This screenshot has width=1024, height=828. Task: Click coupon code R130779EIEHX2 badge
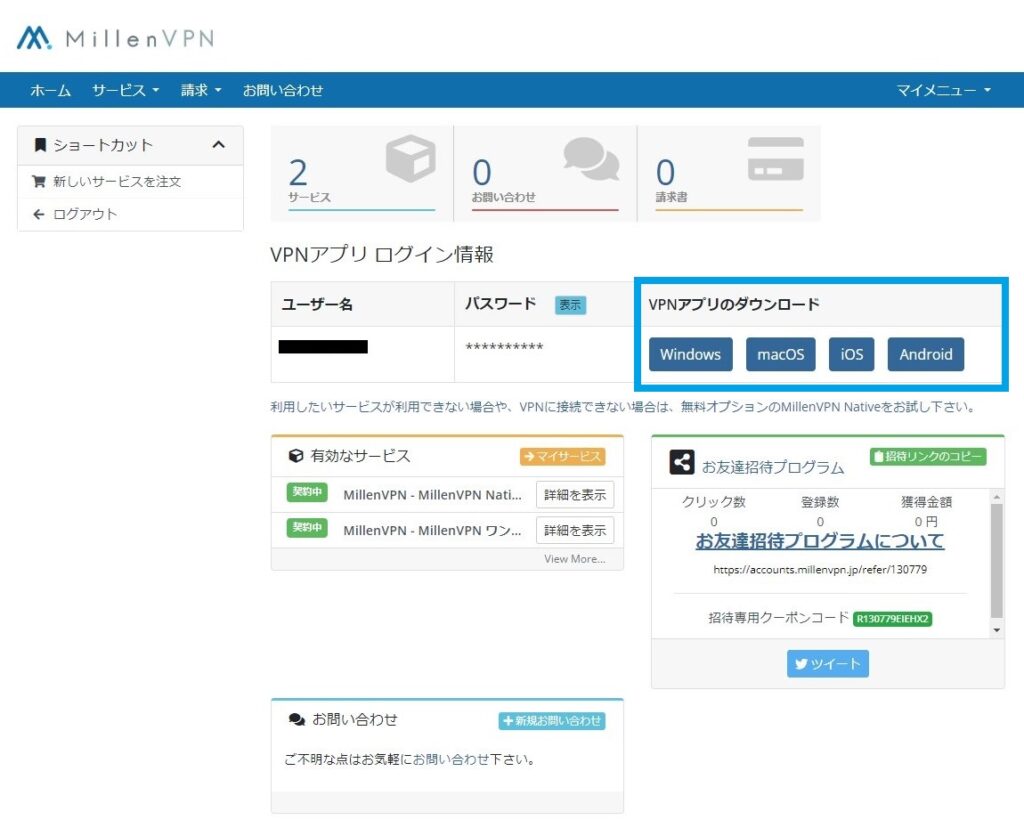pos(893,618)
